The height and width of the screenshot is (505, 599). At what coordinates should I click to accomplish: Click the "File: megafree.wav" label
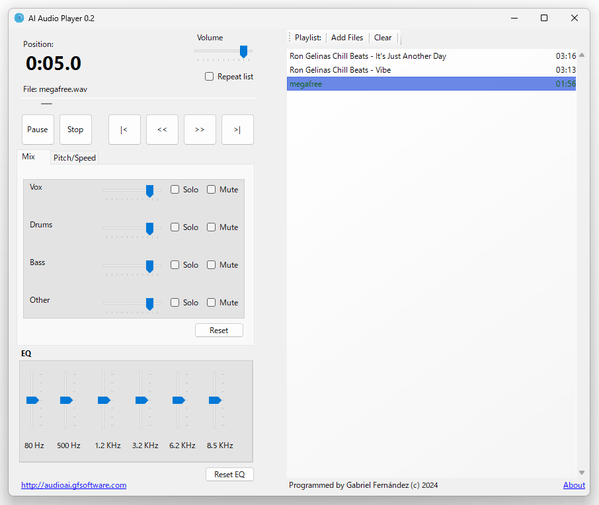[55, 89]
